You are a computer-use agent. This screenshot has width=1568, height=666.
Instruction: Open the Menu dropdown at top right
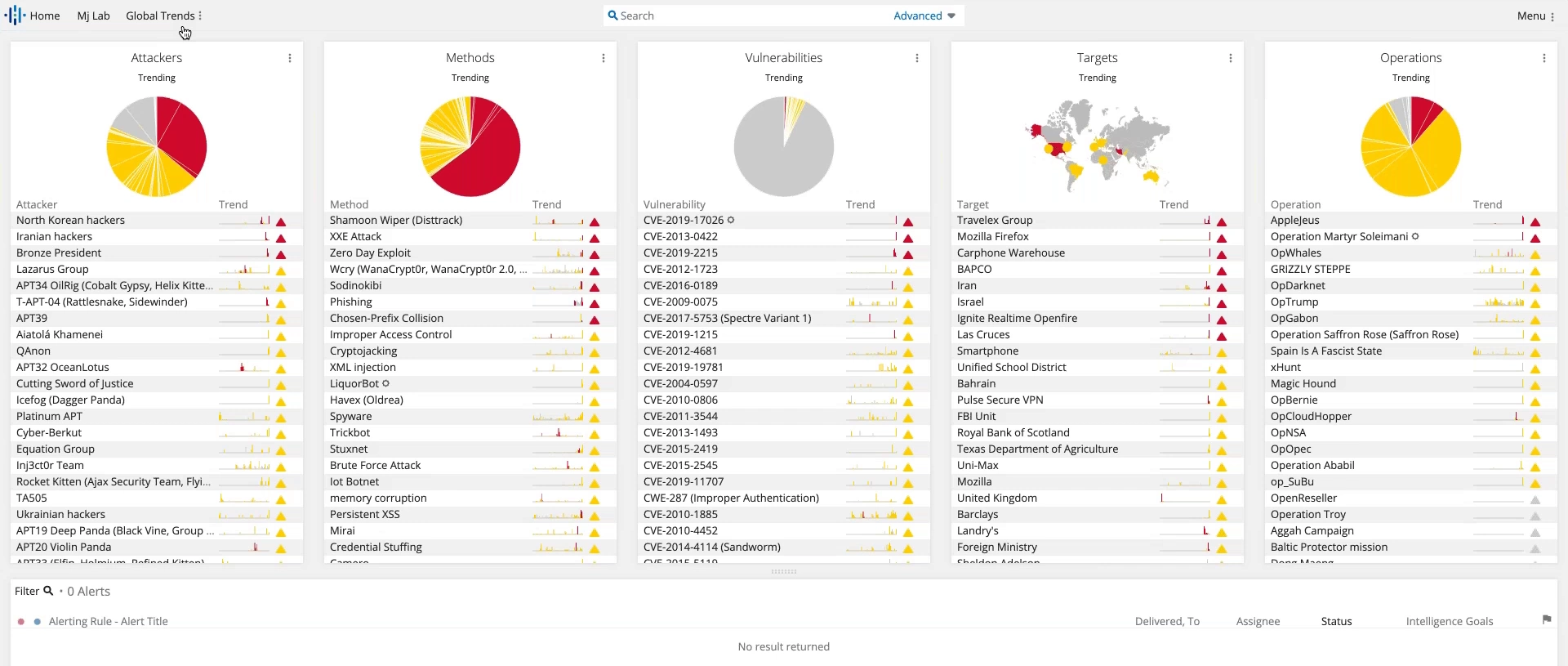pos(1535,16)
